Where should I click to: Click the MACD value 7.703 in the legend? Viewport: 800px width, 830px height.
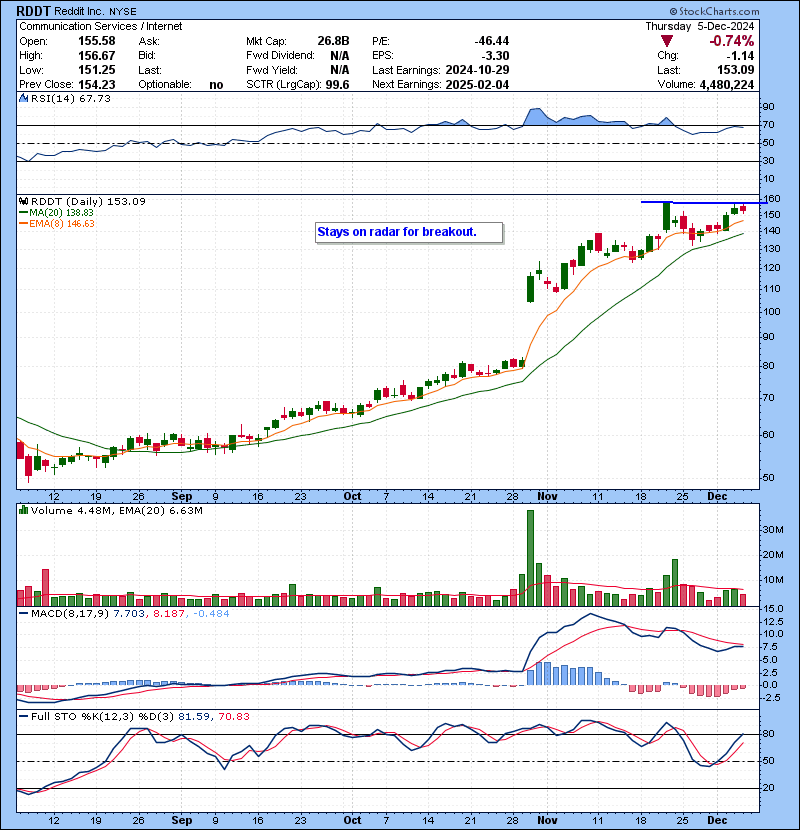click(129, 614)
